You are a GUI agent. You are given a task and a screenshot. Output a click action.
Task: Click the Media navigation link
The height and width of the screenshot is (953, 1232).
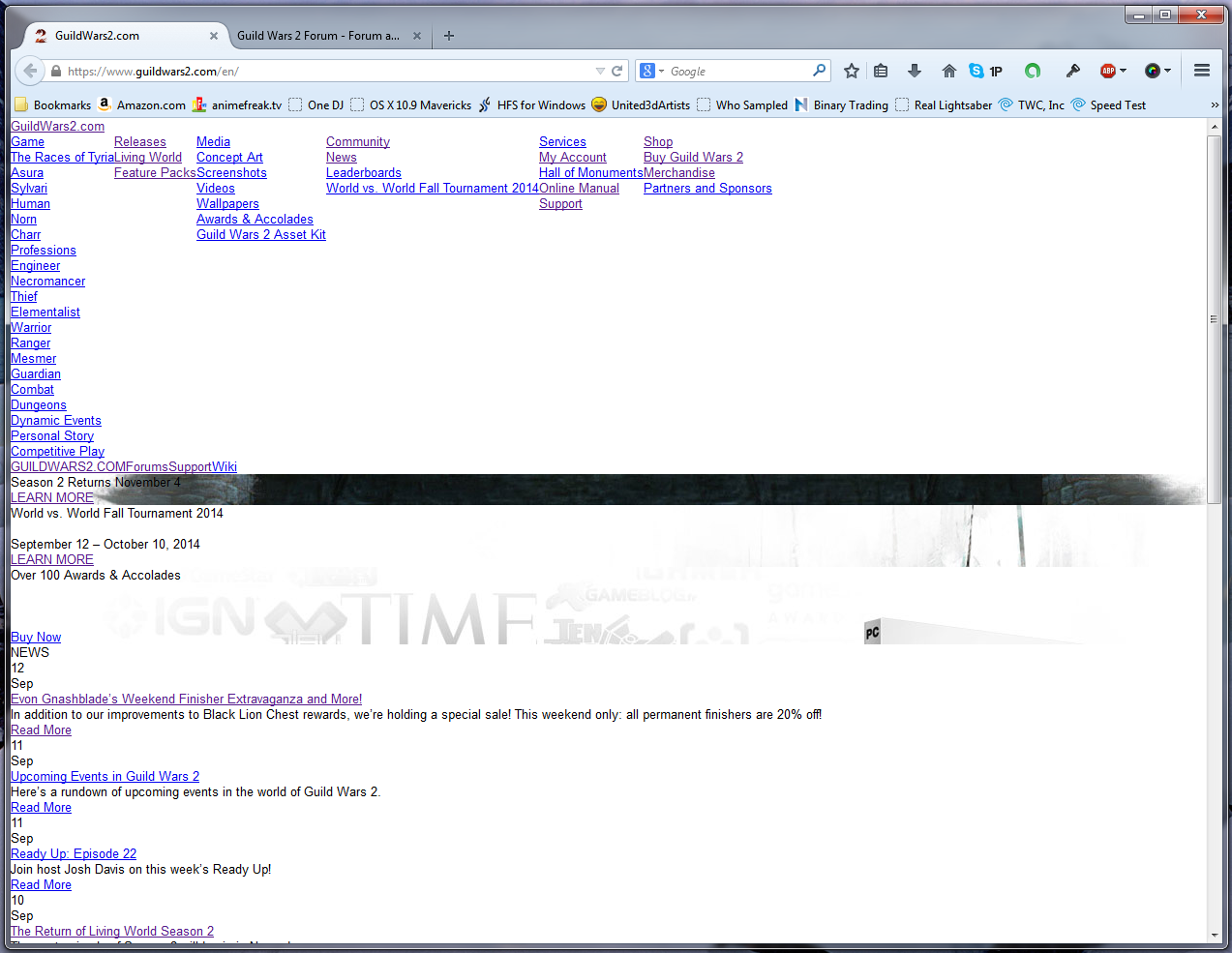click(x=213, y=142)
